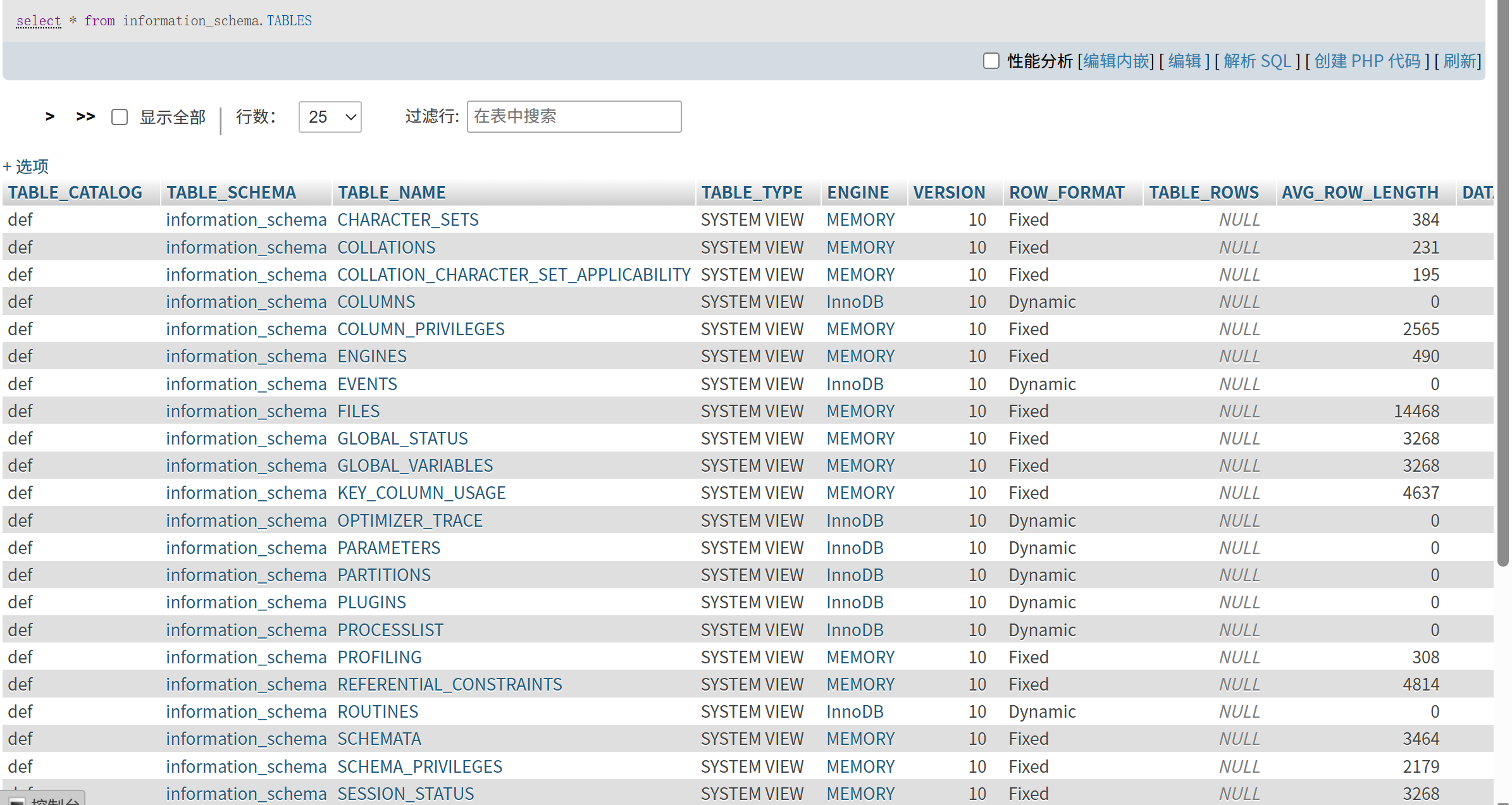This screenshot has height=805, width=1512.
Task: Sort by TABLE_SCHEMA column header
Action: (231, 192)
